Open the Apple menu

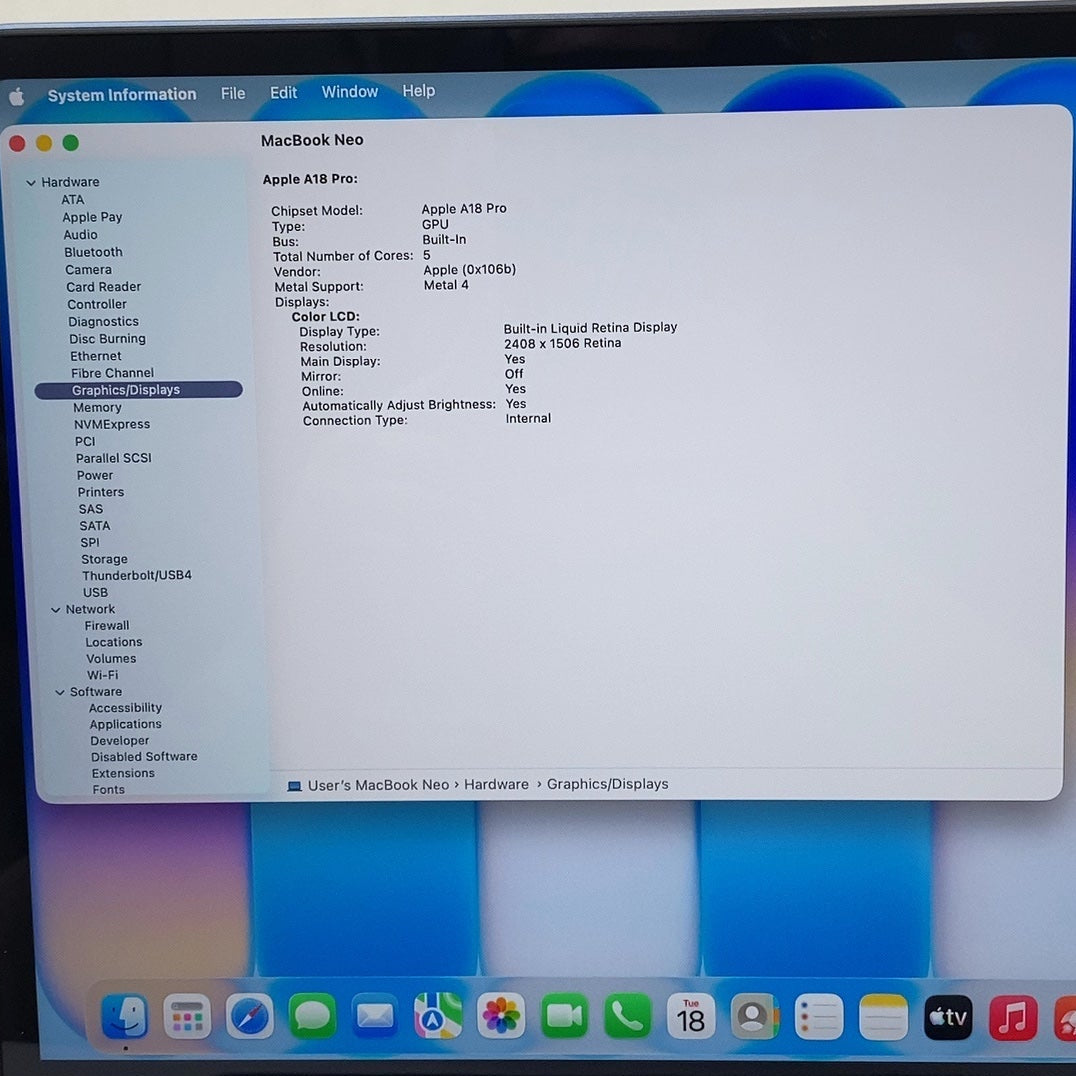click(17, 97)
